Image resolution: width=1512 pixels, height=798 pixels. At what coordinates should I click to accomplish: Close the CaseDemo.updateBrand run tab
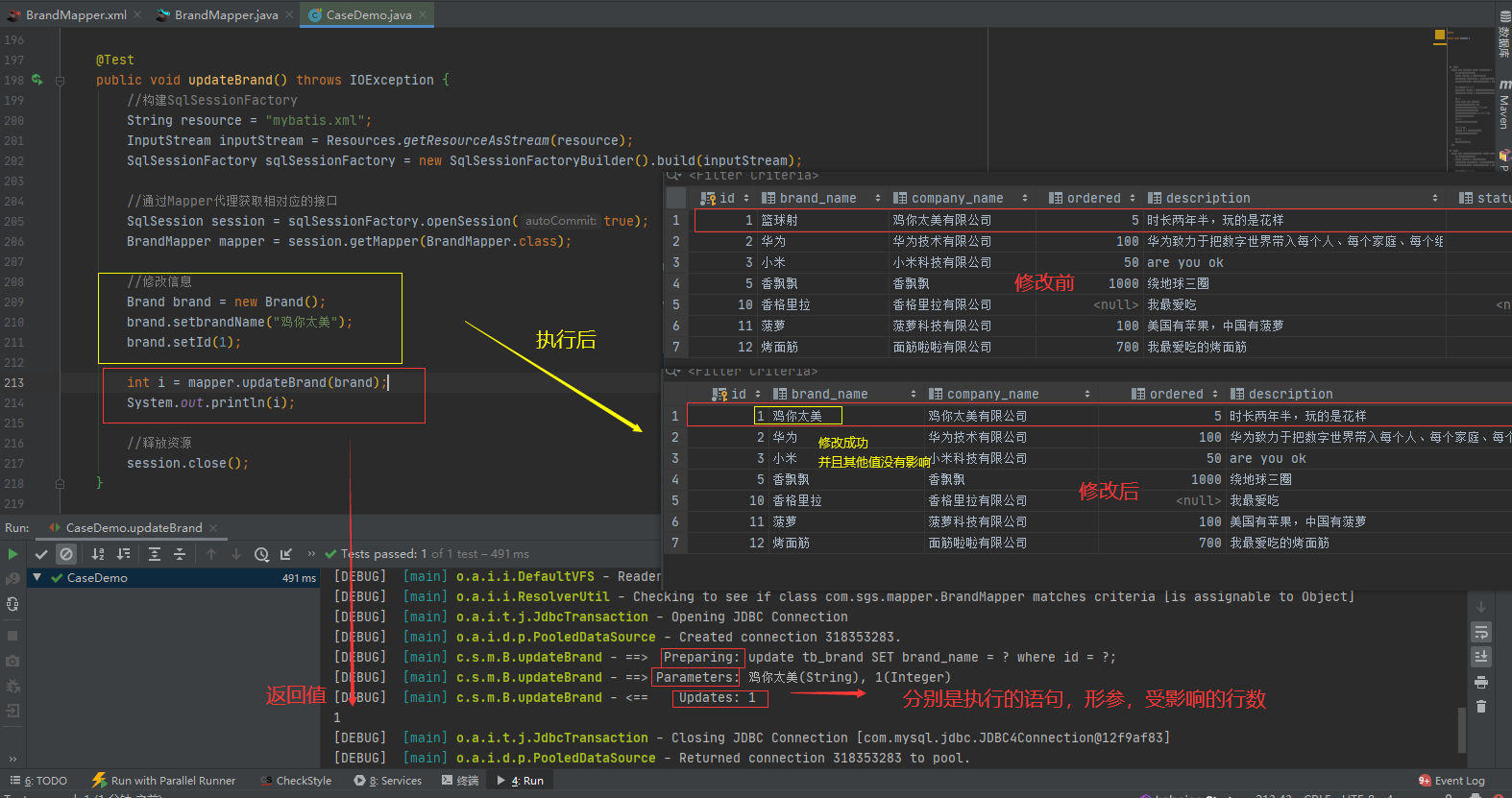[x=213, y=528]
